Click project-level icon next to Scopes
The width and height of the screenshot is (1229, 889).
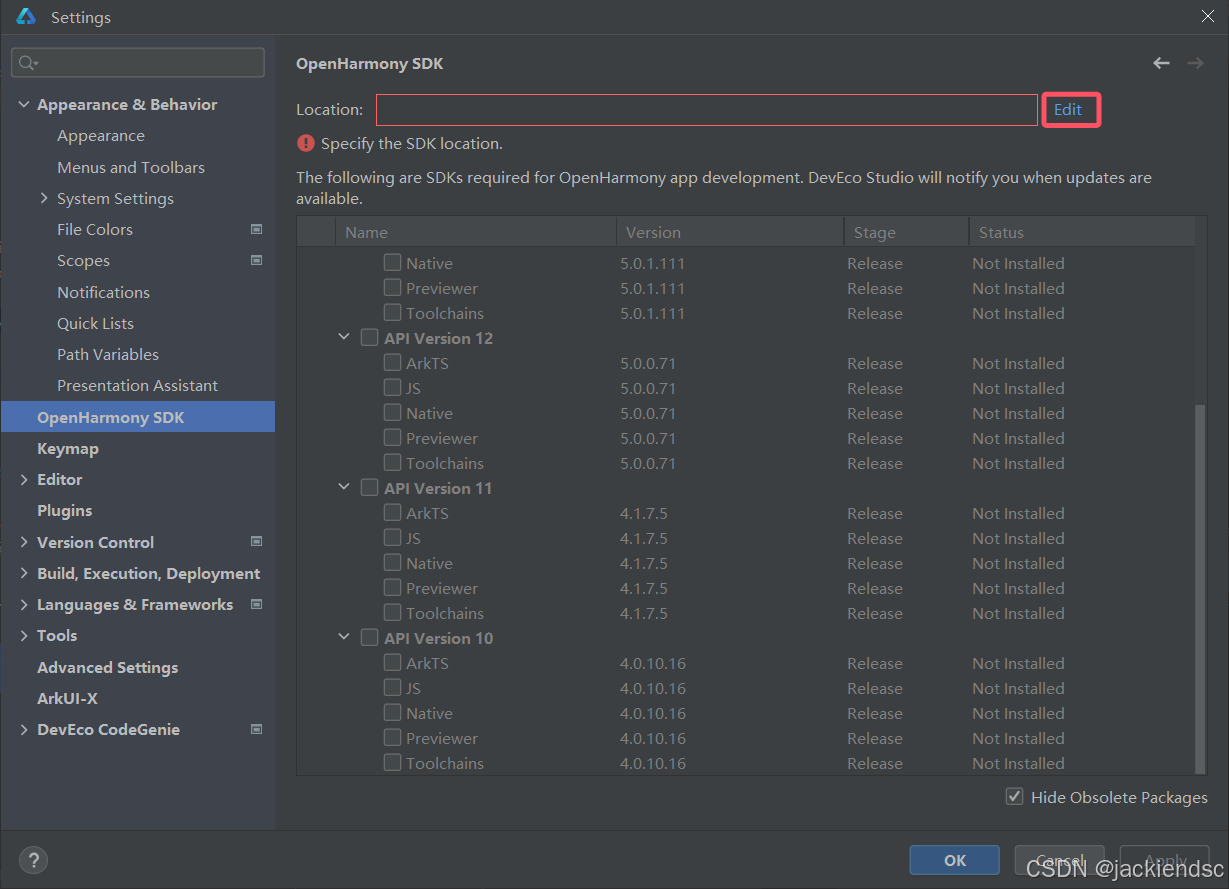(257, 260)
